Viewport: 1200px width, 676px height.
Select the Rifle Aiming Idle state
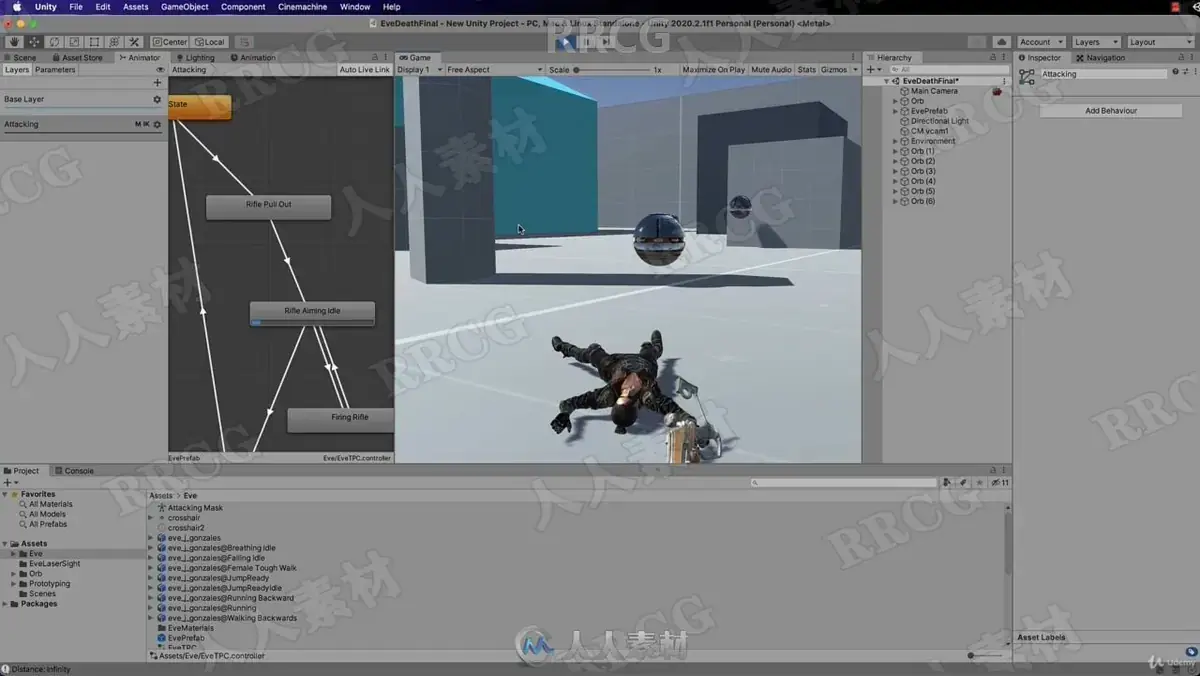[312, 313]
